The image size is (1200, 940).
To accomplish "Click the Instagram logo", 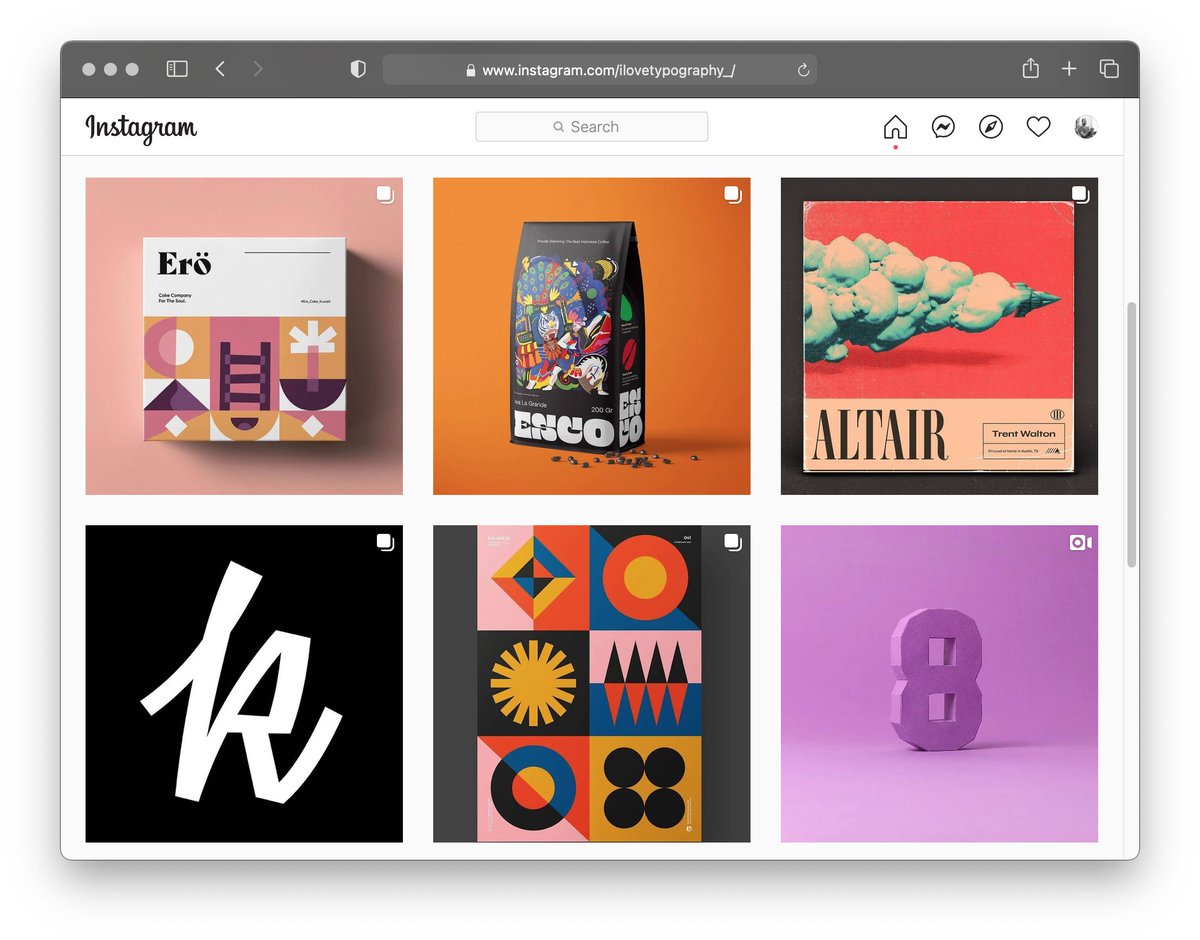I will (x=141, y=128).
